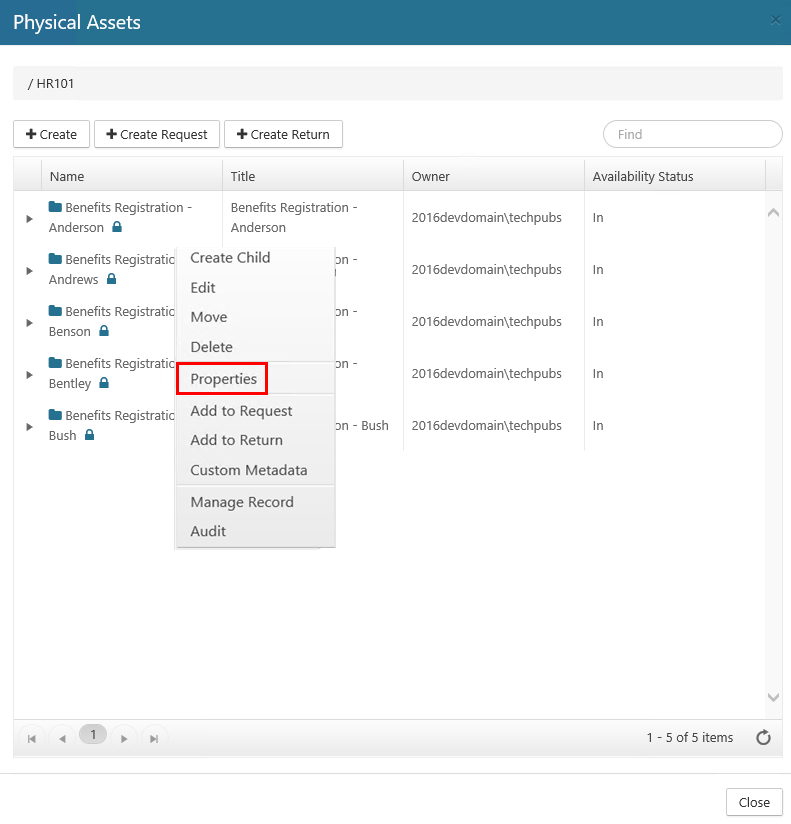Expand the Benefits Registration - Bush row
The width and height of the screenshot is (791, 824).
pyautogui.click(x=29, y=426)
